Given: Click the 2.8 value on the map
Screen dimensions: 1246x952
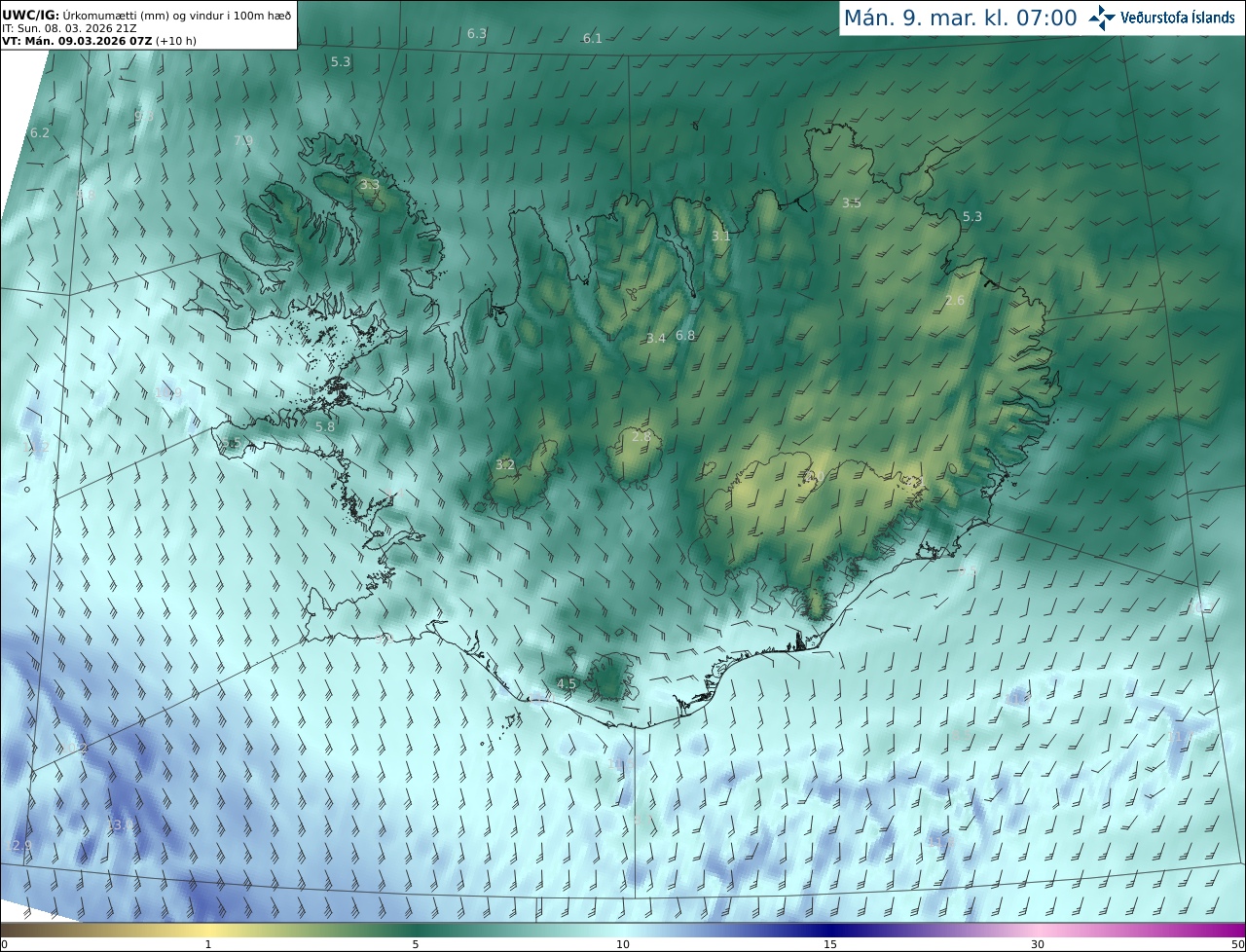Looking at the screenshot, I should pyautogui.click(x=641, y=436).
